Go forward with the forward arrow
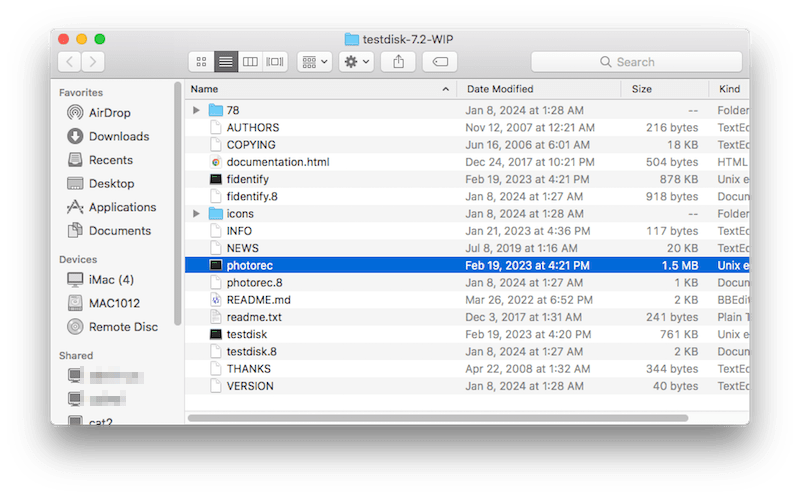800x497 pixels. pos(93,62)
